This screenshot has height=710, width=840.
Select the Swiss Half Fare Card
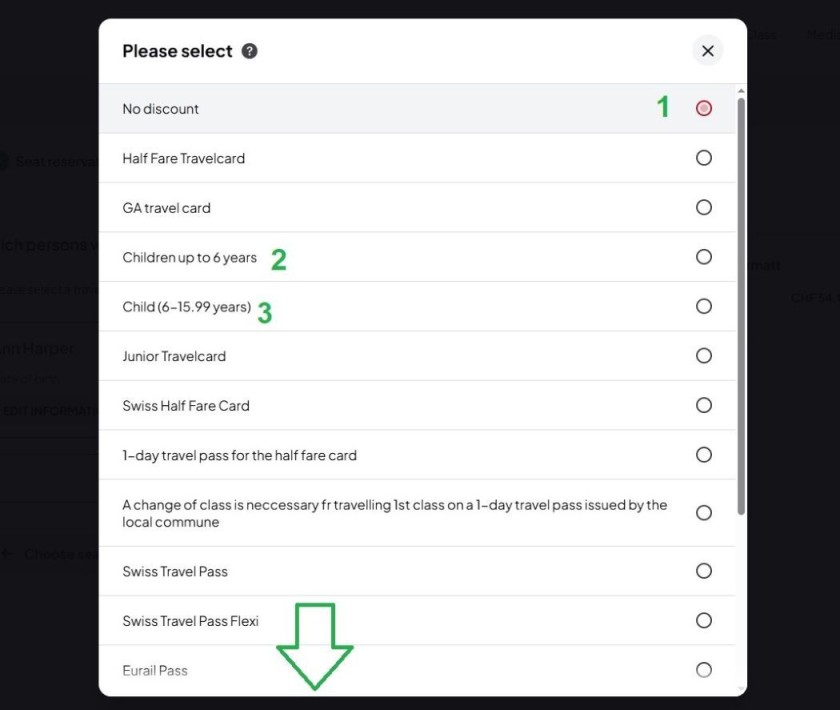click(x=704, y=405)
